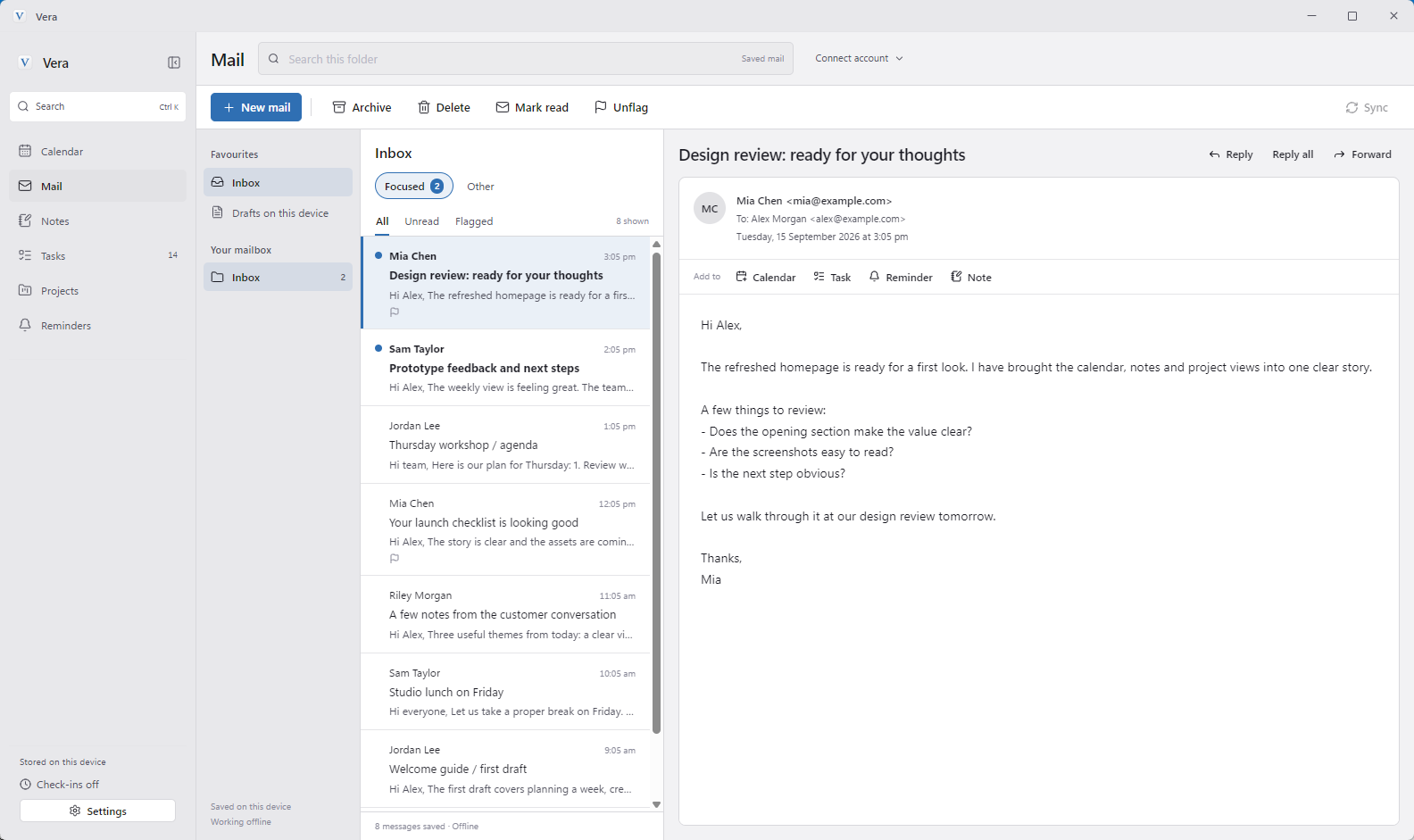1414x840 pixels.
Task: Set a Reminder from this email
Action: pyautogui.click(x=901, y=278)
